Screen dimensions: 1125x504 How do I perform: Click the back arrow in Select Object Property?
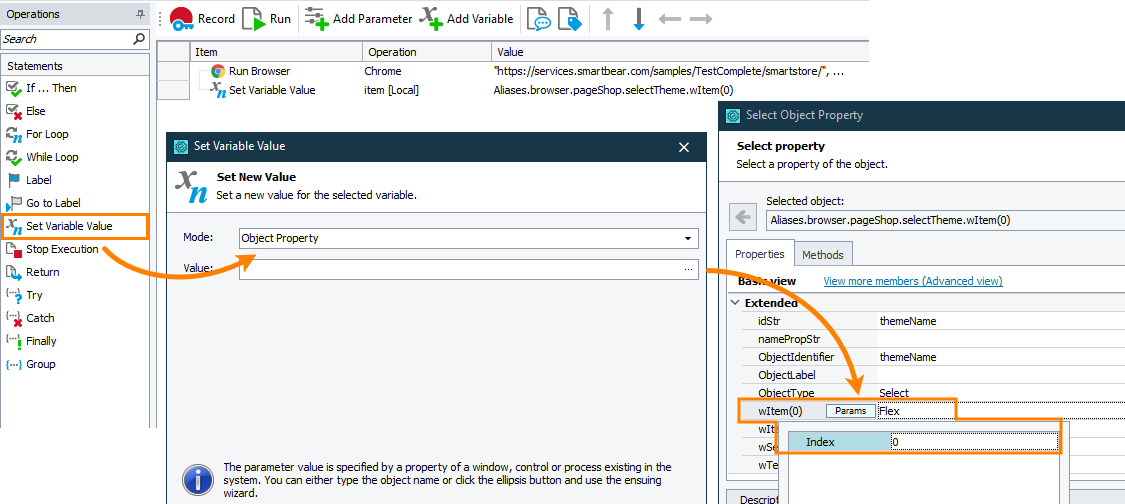pyautogui.click(x=742, y=217)
